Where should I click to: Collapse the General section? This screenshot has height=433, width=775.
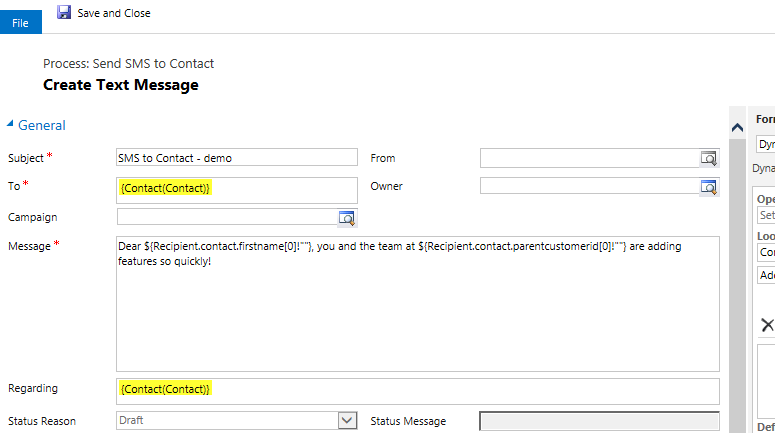pos(11,125)
